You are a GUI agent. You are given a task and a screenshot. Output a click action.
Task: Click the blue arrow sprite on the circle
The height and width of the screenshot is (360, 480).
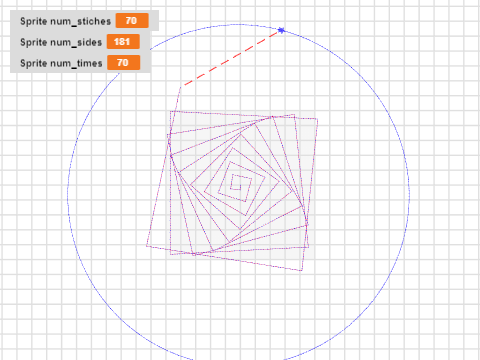(x=282, y=30)
